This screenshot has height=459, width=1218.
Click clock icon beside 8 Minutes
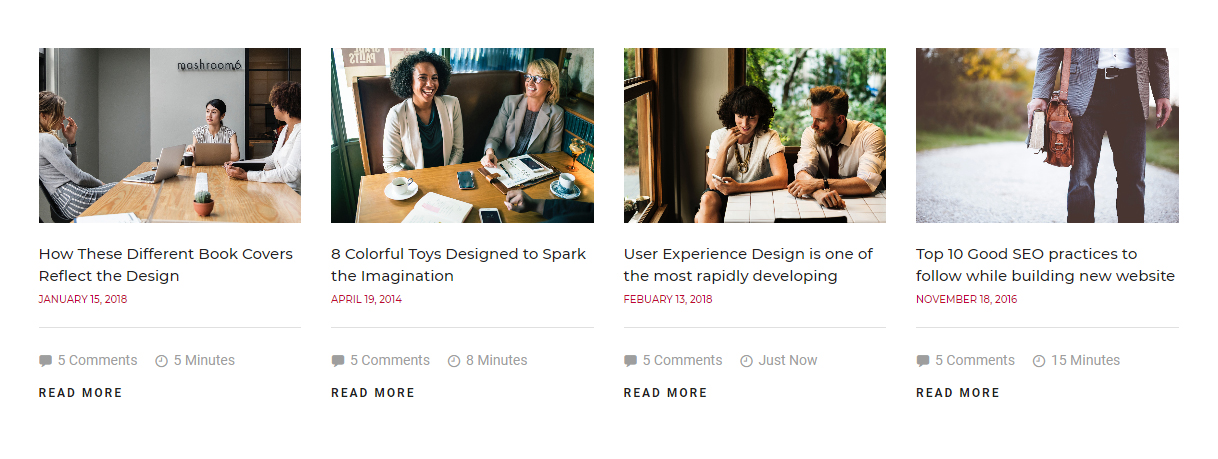tap(454, 361)
